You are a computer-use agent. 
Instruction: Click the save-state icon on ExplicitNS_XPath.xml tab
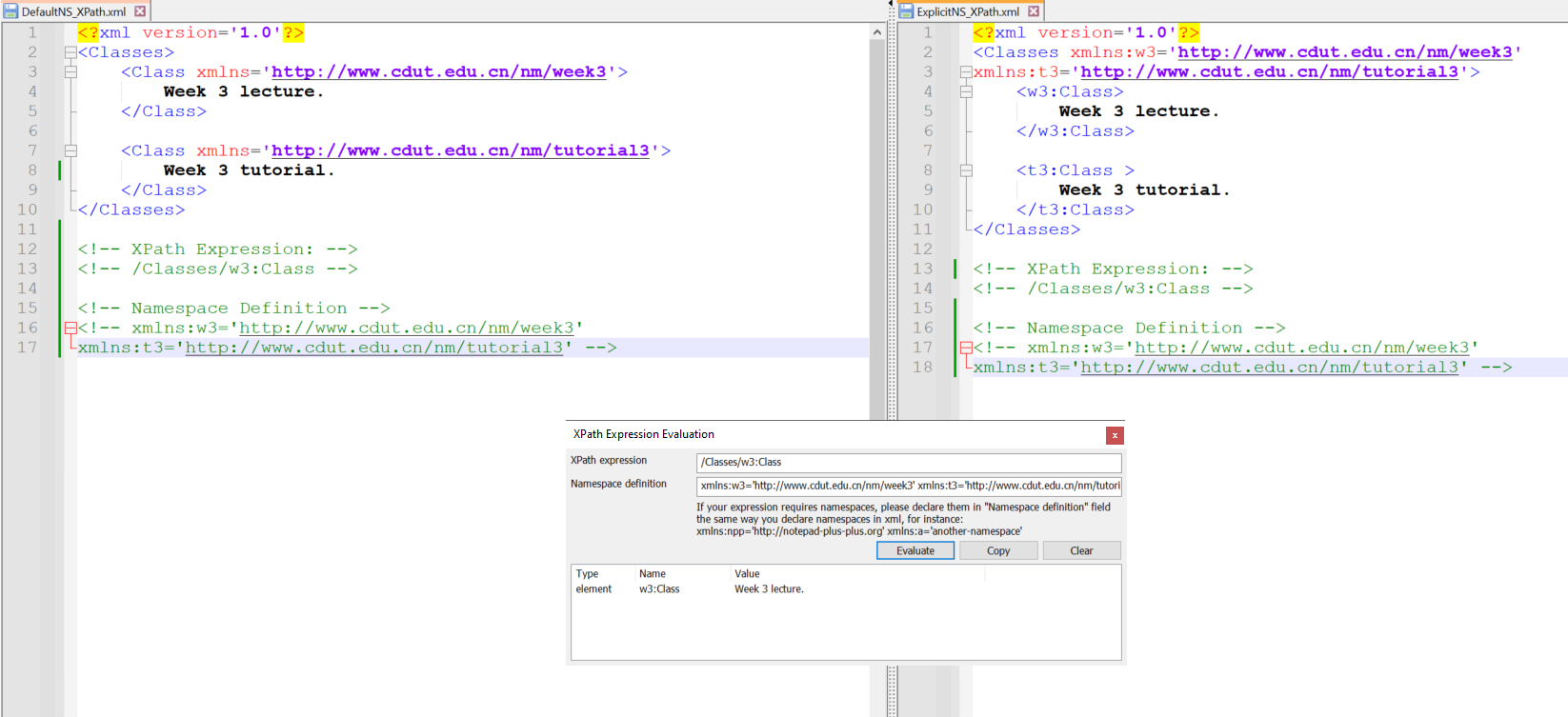coord(906,11)
